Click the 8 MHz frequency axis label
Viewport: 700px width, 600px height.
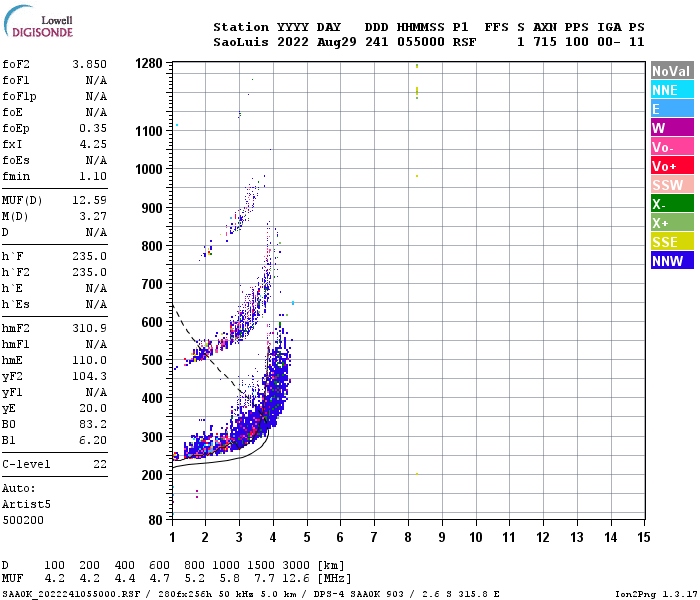click(408, 537)
